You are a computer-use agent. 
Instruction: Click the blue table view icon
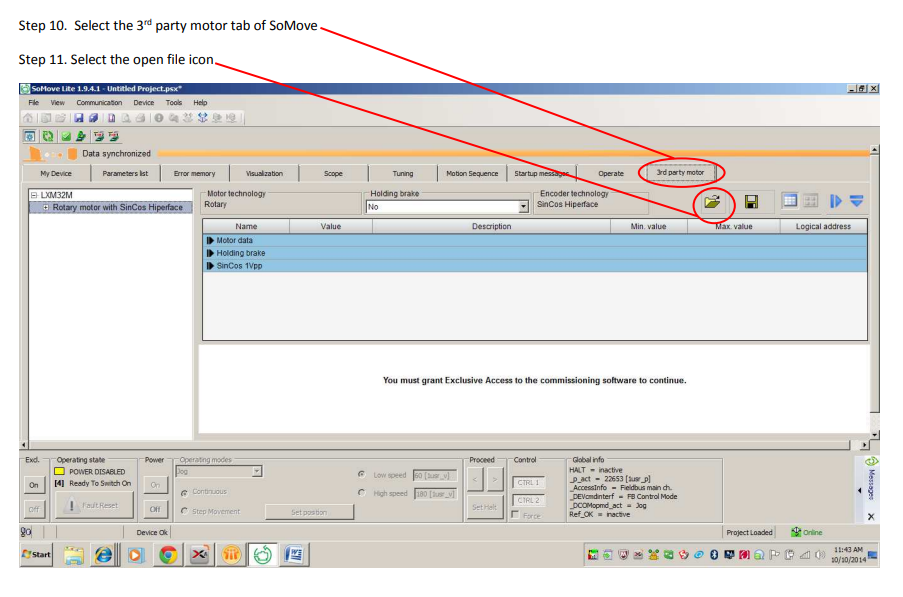click(x=790, y=201)
